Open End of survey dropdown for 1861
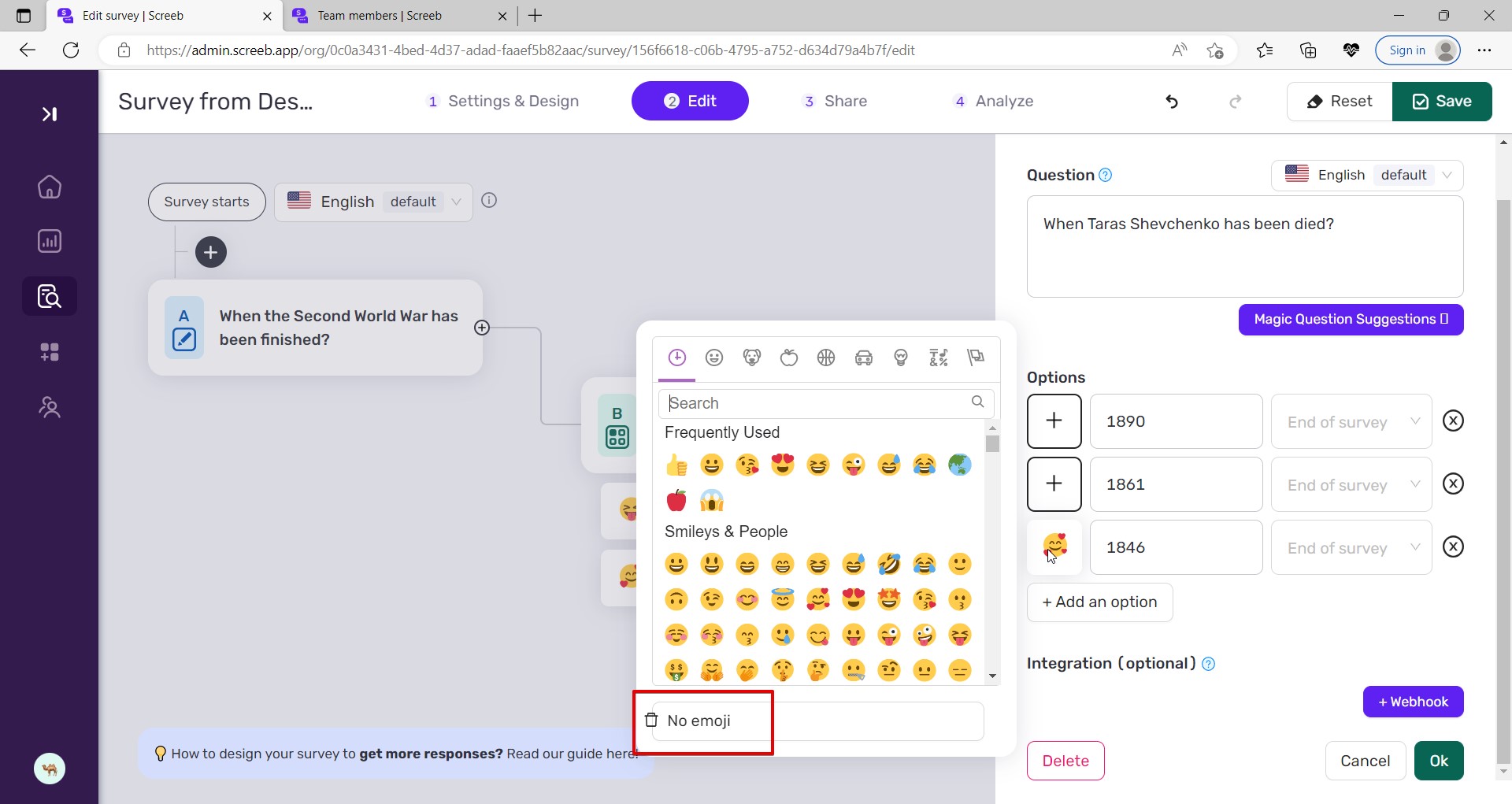Viewport: 1512px width, 804px height. pos(1351,484)
